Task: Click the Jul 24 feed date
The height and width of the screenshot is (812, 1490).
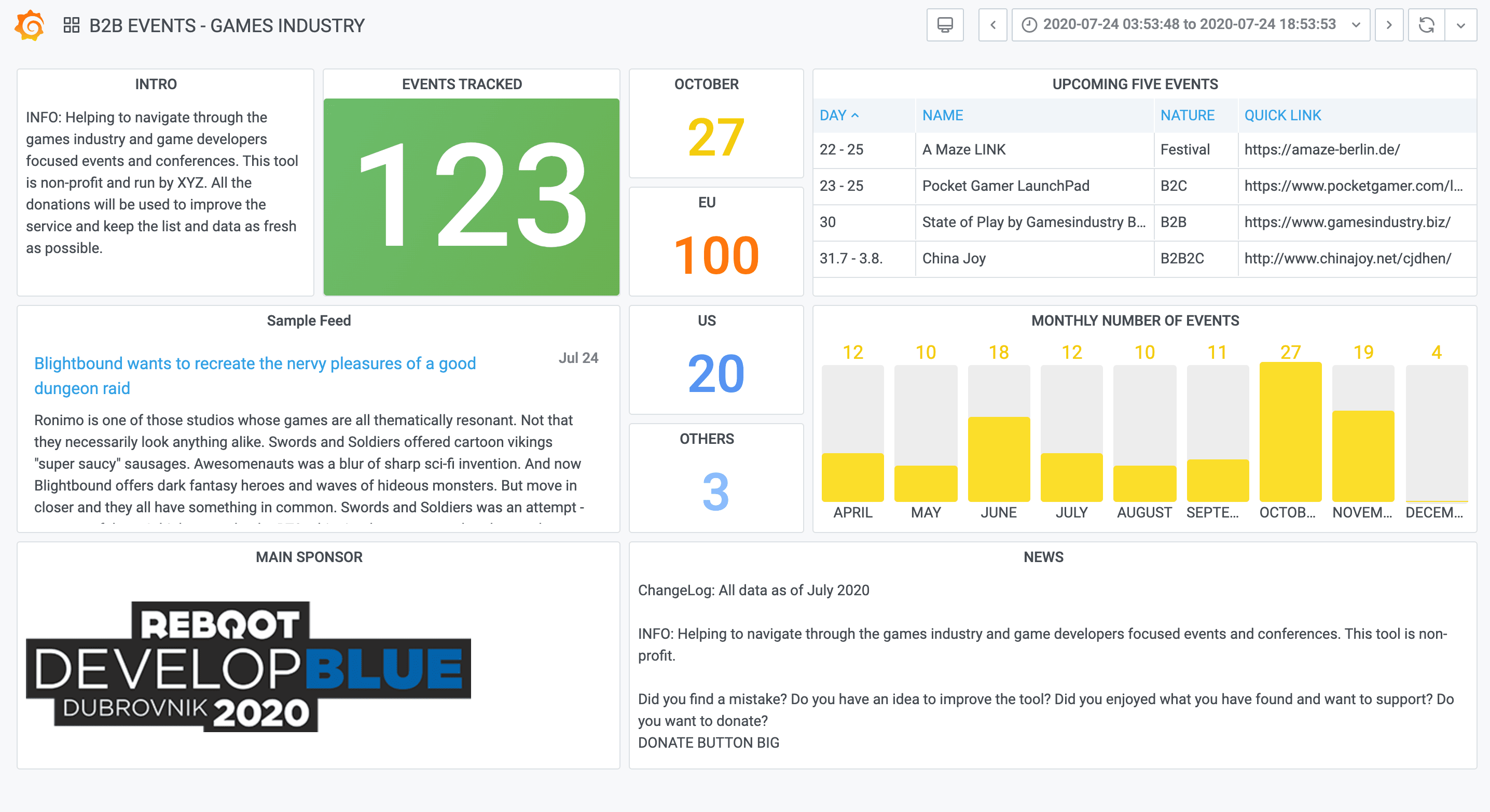Action: (x=578, y=358)
